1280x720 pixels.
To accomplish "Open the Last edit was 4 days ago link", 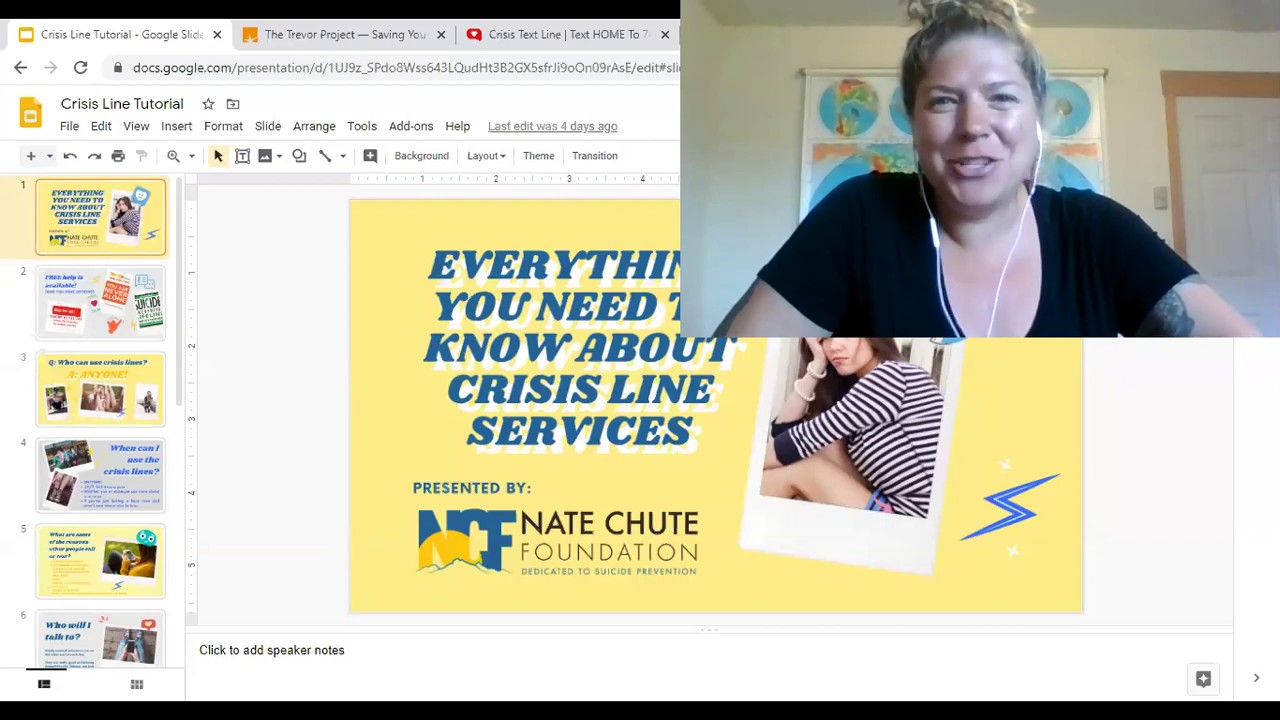I will coord(552,126).
